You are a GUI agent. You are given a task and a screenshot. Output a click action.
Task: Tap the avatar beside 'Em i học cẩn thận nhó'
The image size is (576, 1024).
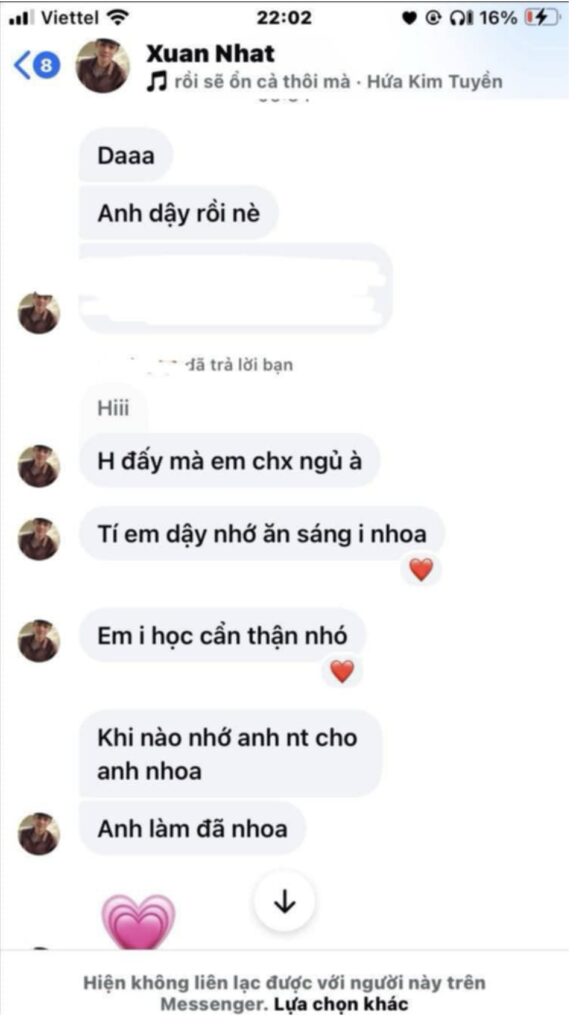39,641
